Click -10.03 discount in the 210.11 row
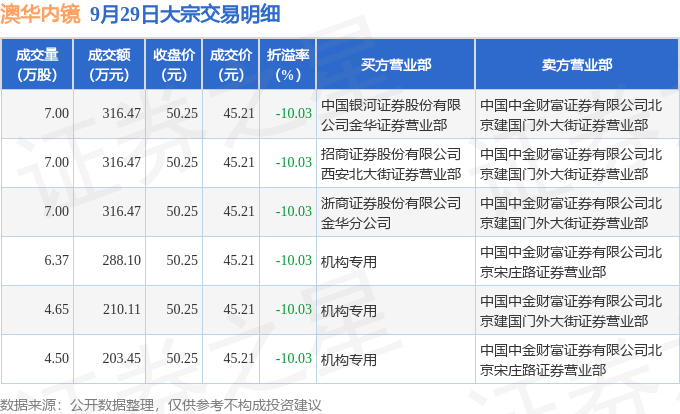This screenshot has height=414, width=680. (x=294, y=310)
